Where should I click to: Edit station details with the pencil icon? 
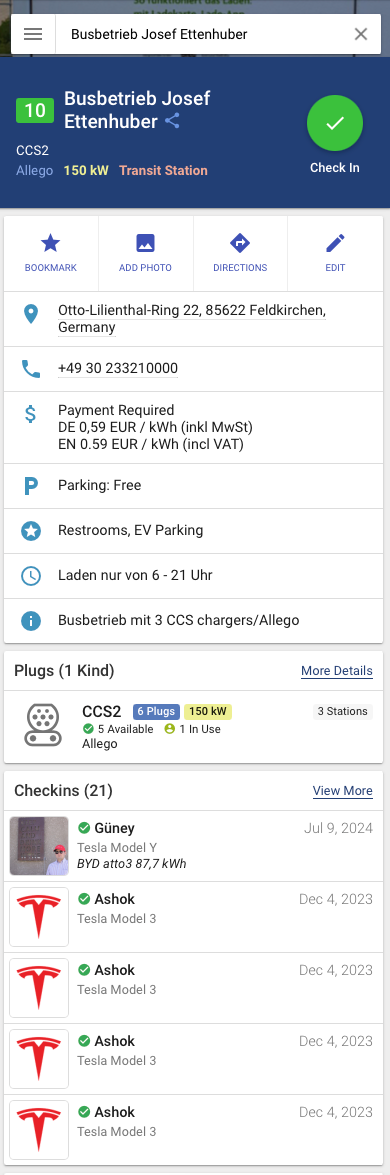pos(334,243)
